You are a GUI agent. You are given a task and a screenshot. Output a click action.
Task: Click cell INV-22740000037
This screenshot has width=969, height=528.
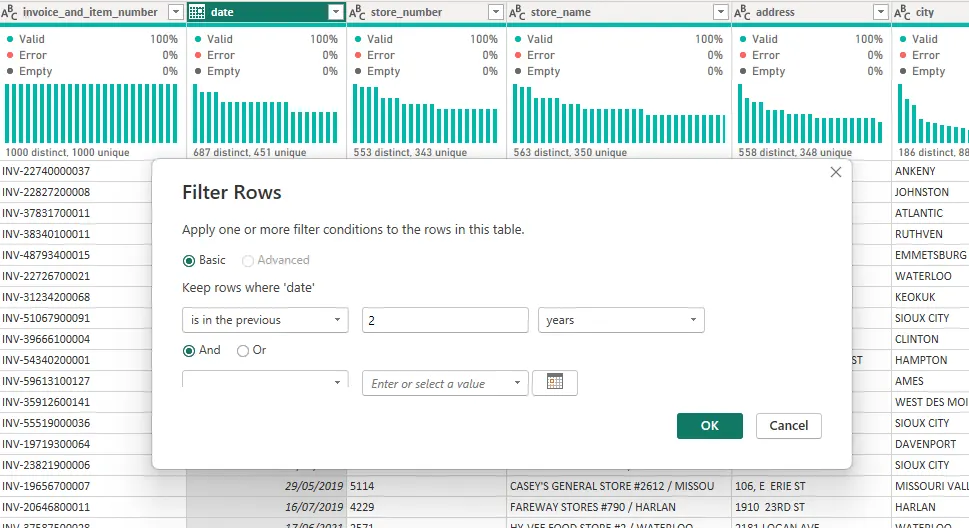click(76, 171)
